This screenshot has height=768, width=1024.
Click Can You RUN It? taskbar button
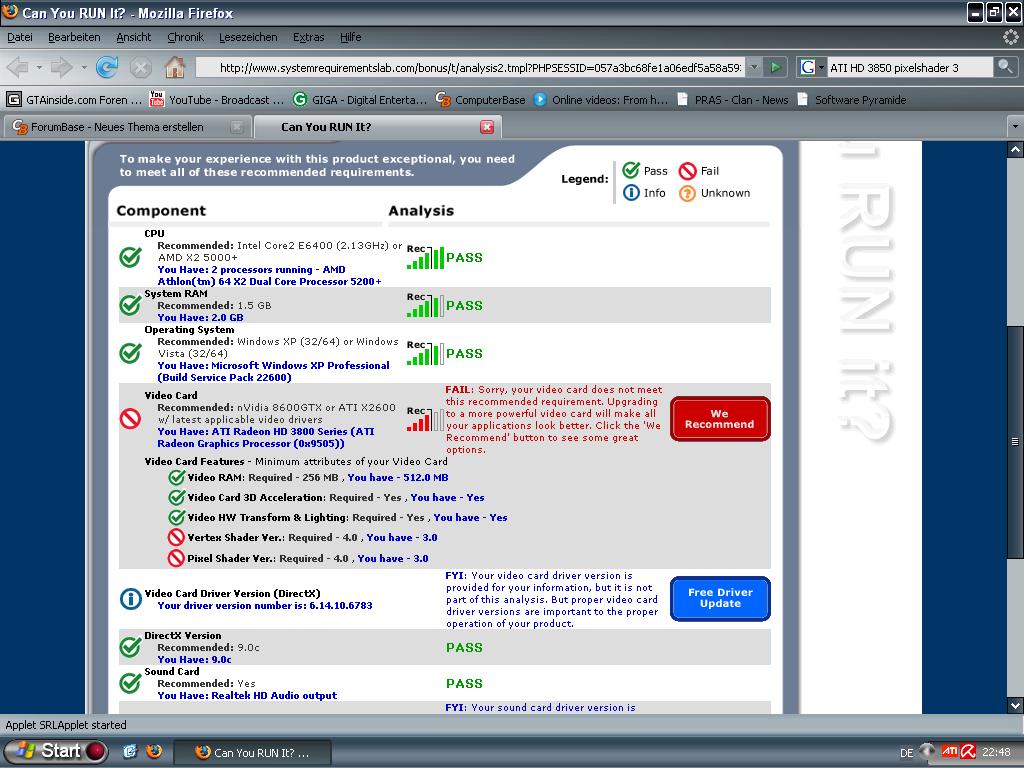pyautogui.click(x=253, y=752)
